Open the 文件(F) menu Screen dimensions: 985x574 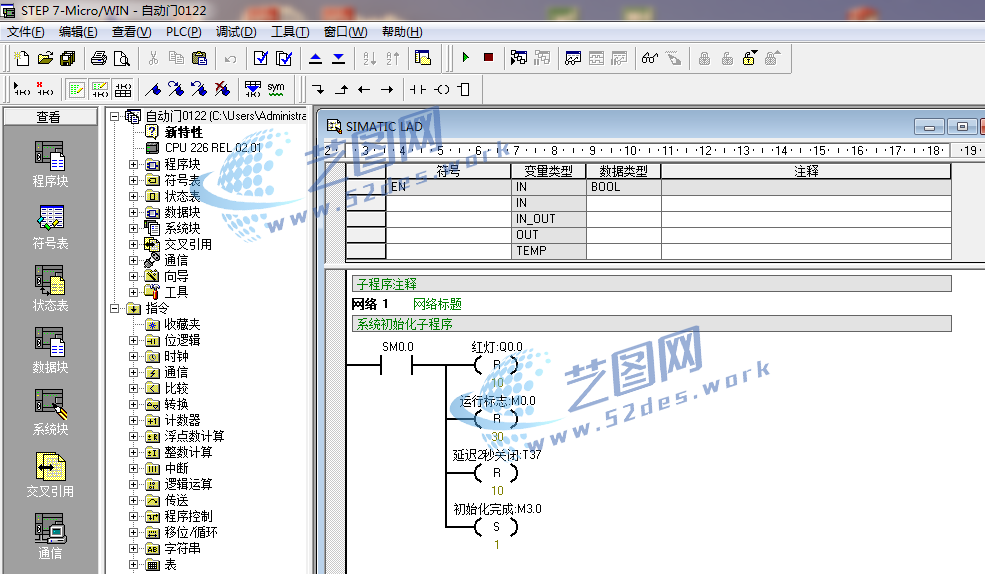26,31
